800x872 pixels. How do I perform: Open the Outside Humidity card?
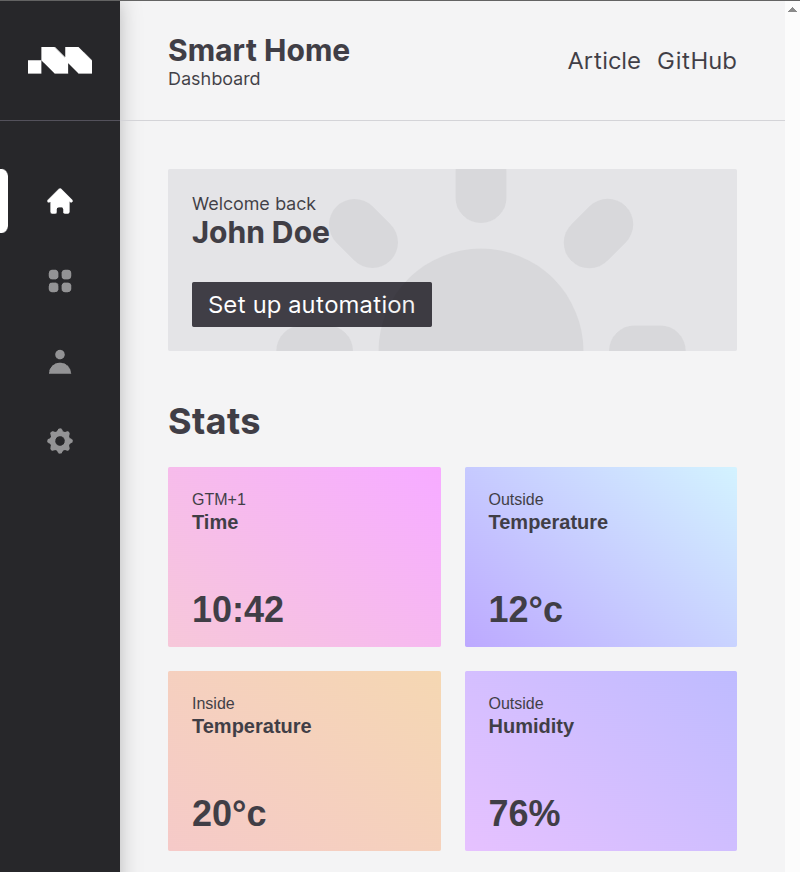pyautogui.click(x=600, y=761)
